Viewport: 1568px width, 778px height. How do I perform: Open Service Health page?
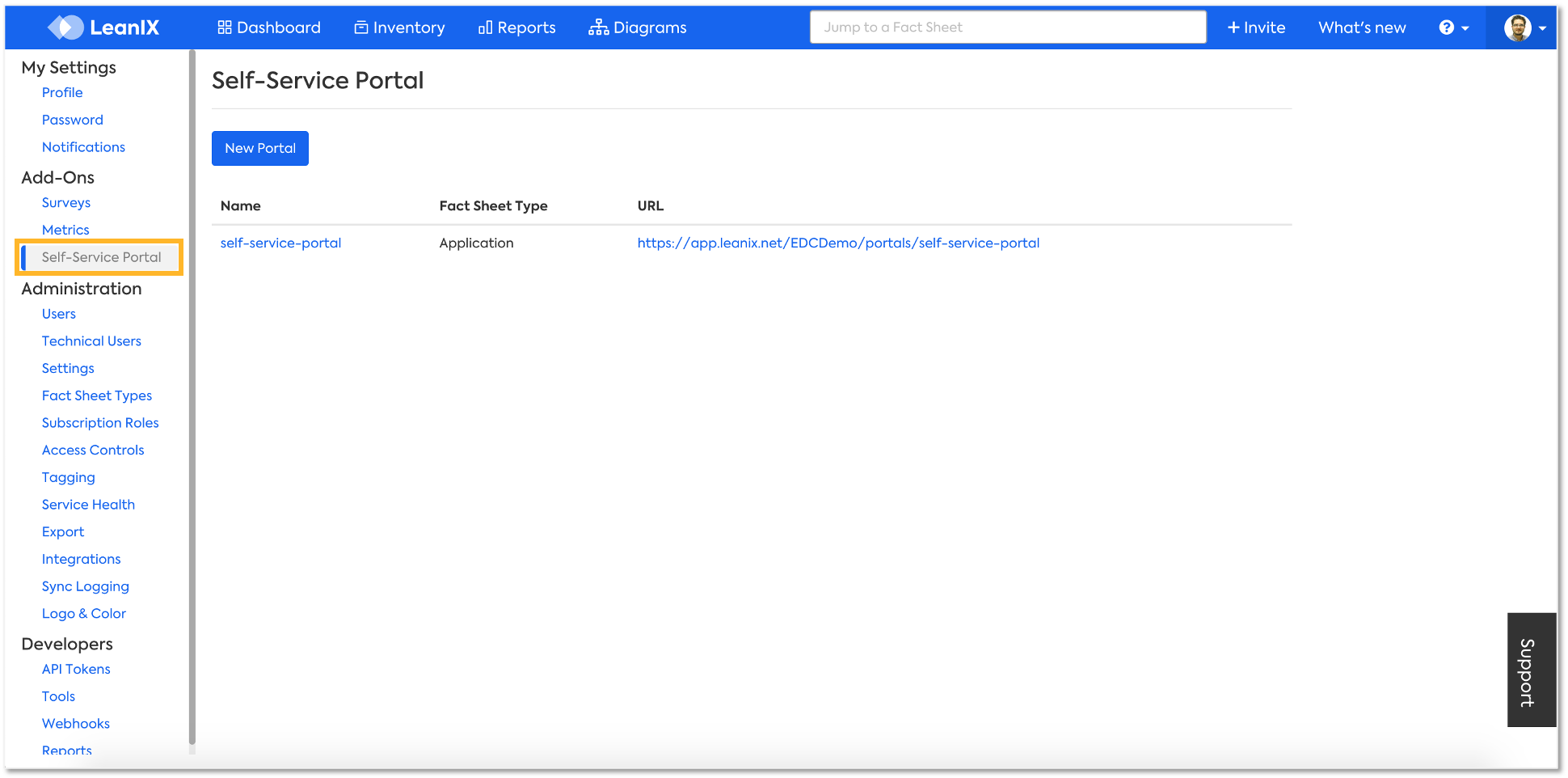click(x=88, y=505)
